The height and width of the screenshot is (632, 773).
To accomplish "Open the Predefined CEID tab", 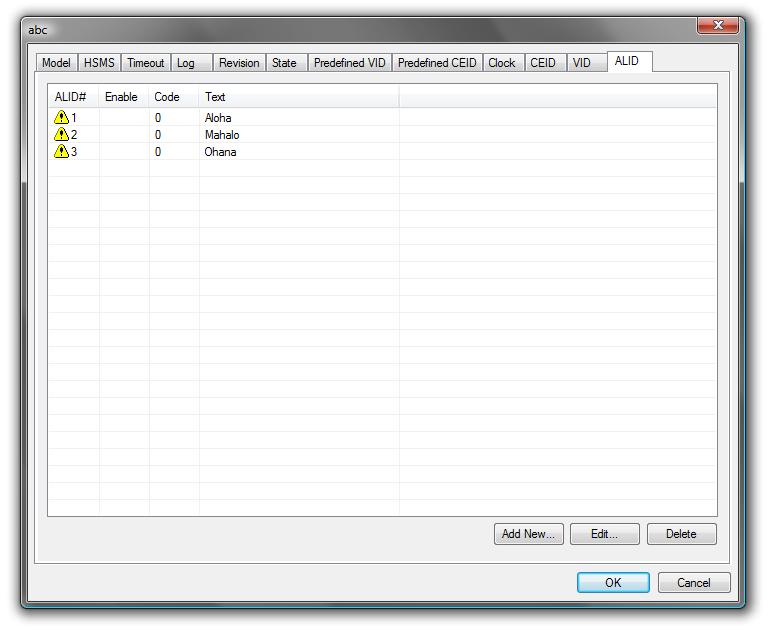I will point(437,63).
